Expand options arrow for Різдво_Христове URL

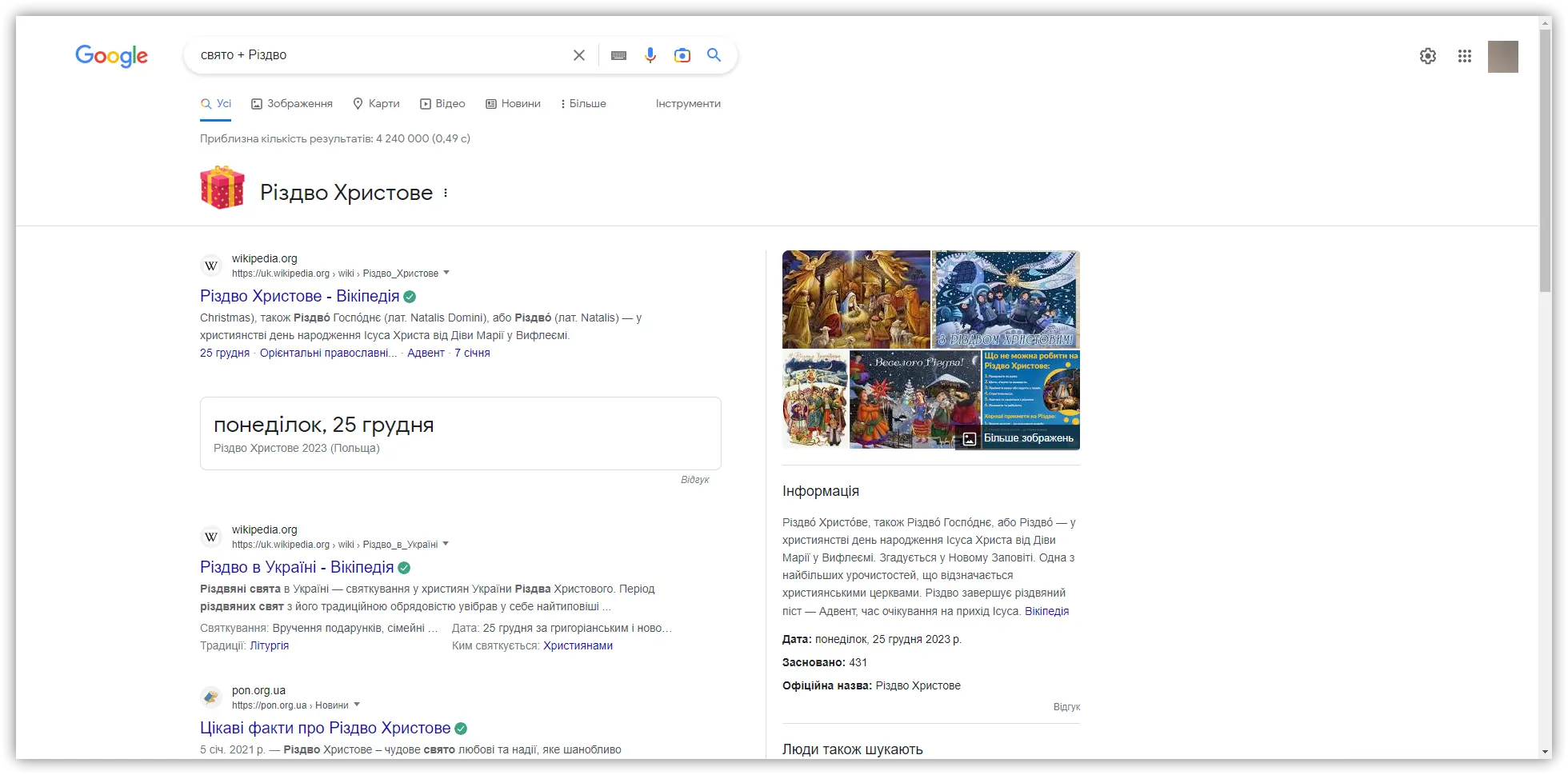pyautogui.click(x=446, y=273)
